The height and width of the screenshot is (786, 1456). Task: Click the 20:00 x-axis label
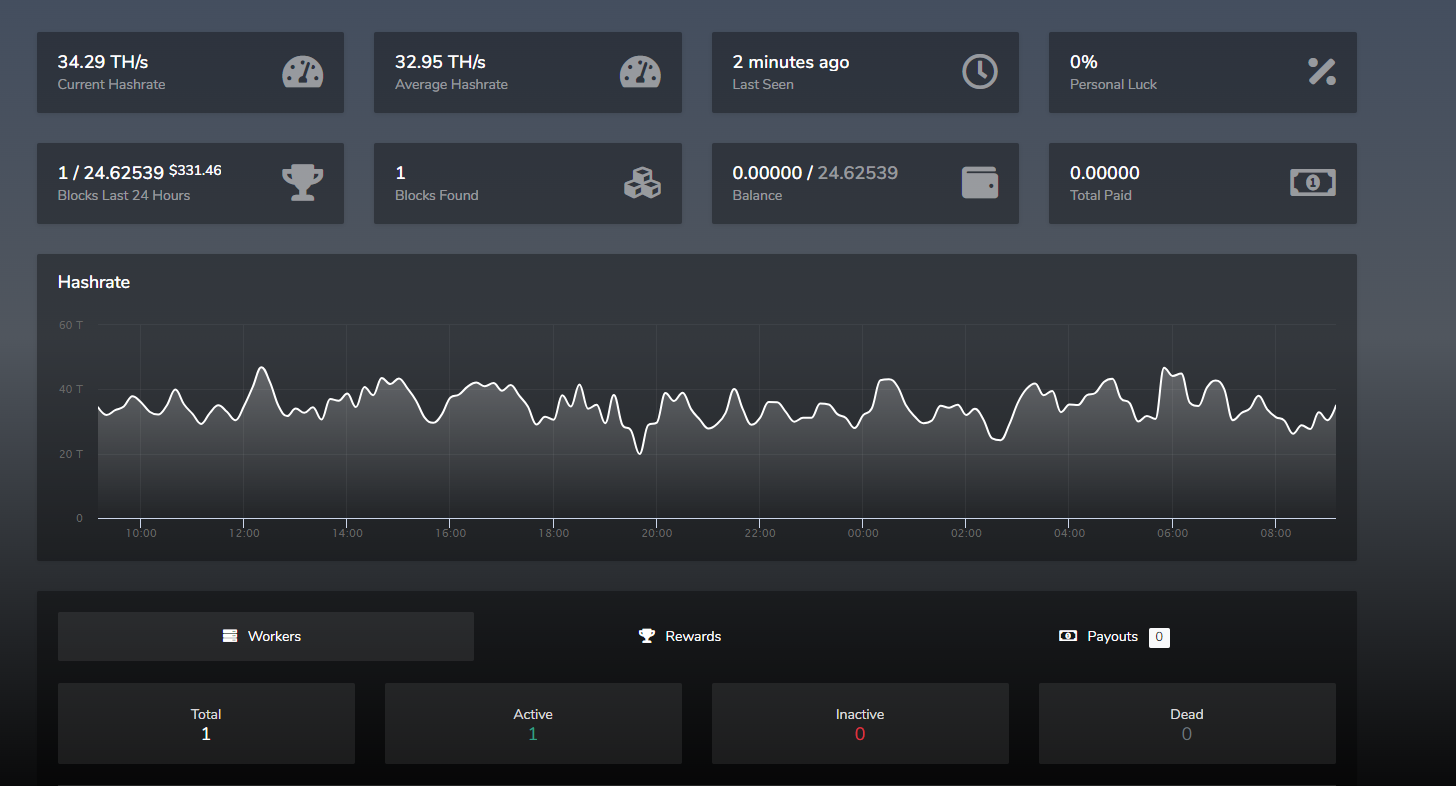pos(656,533)
